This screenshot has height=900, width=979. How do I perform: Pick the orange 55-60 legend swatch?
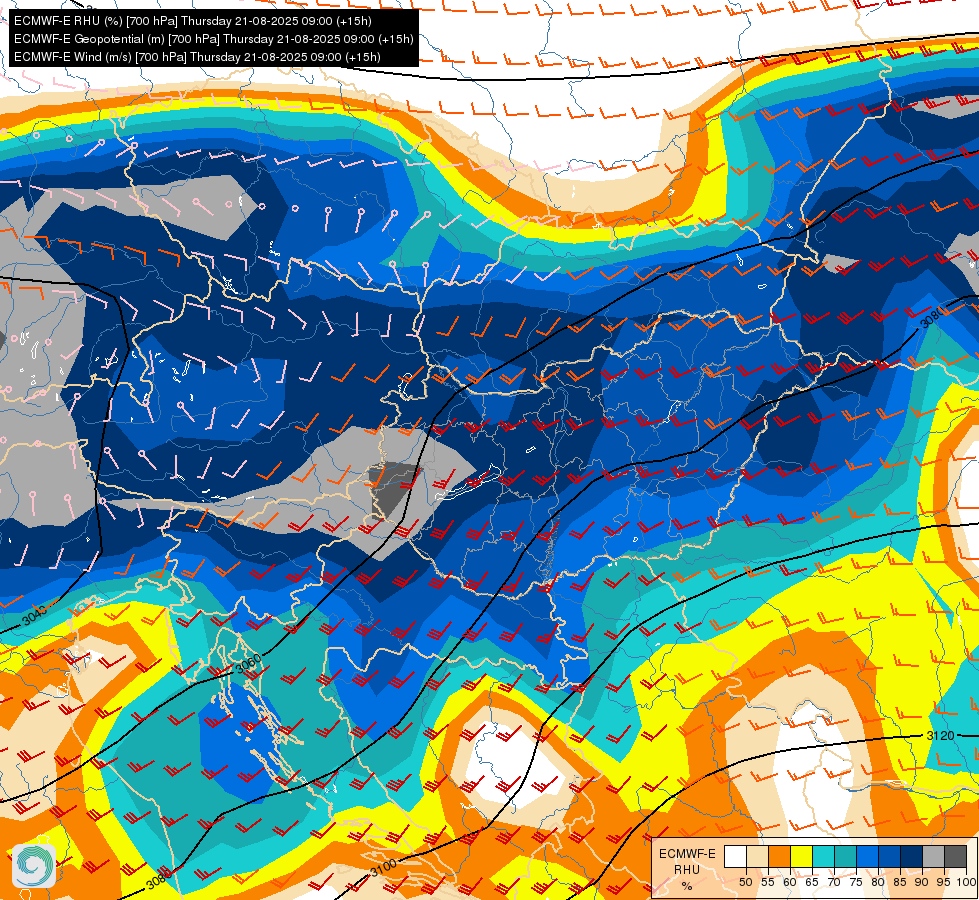click(779, 856)
